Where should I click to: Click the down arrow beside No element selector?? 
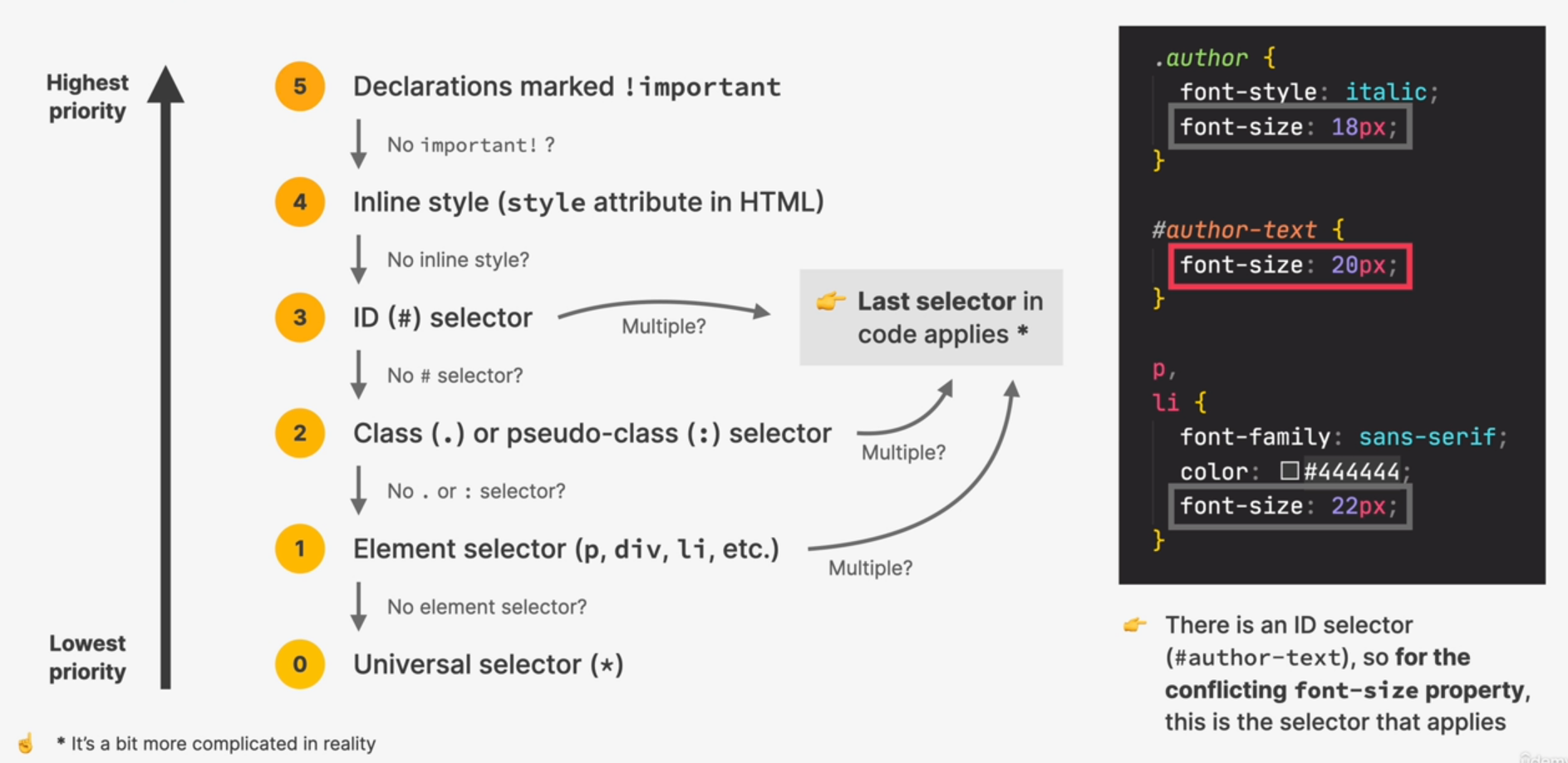tap(359, 606)
